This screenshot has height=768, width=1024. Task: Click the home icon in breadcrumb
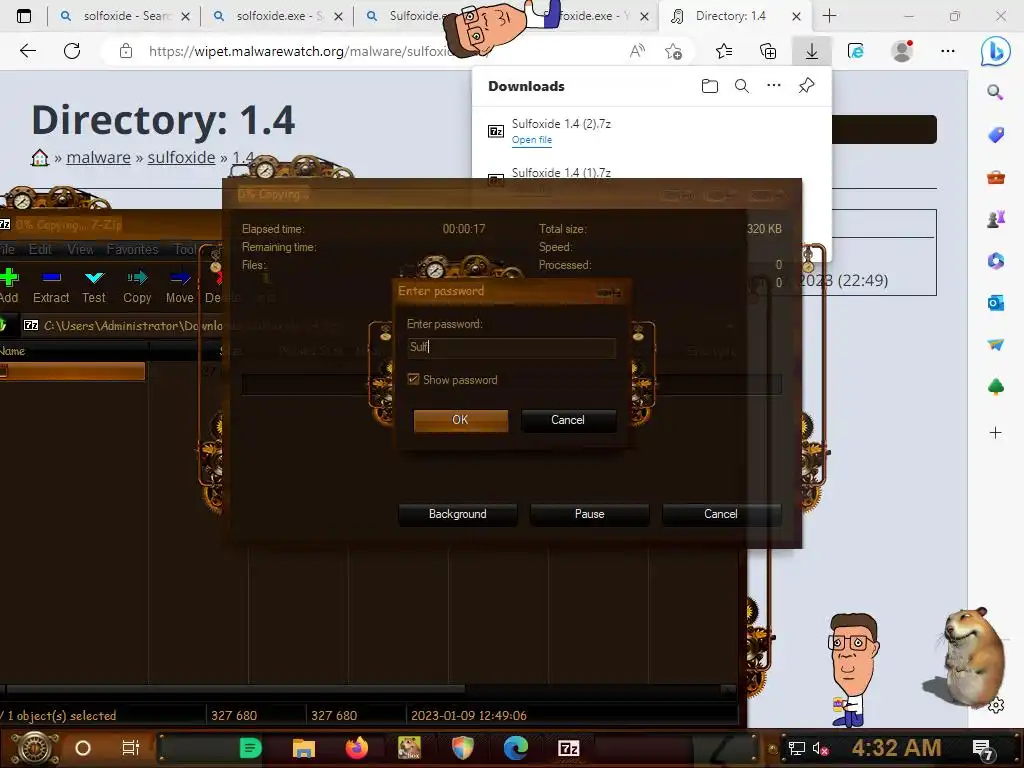click(x=39, y=157)
